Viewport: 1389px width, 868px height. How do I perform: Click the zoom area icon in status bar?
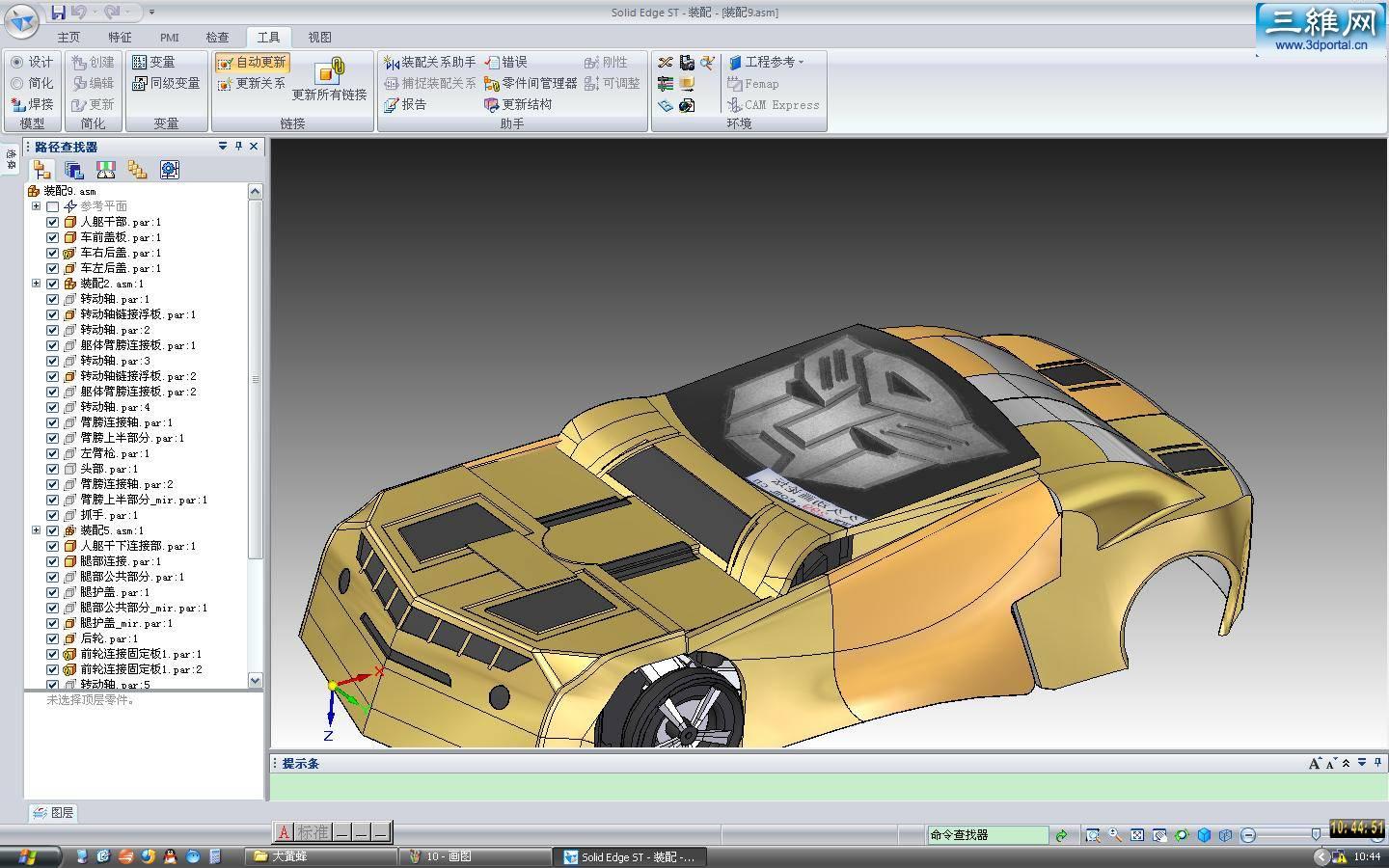[1093, 835]
